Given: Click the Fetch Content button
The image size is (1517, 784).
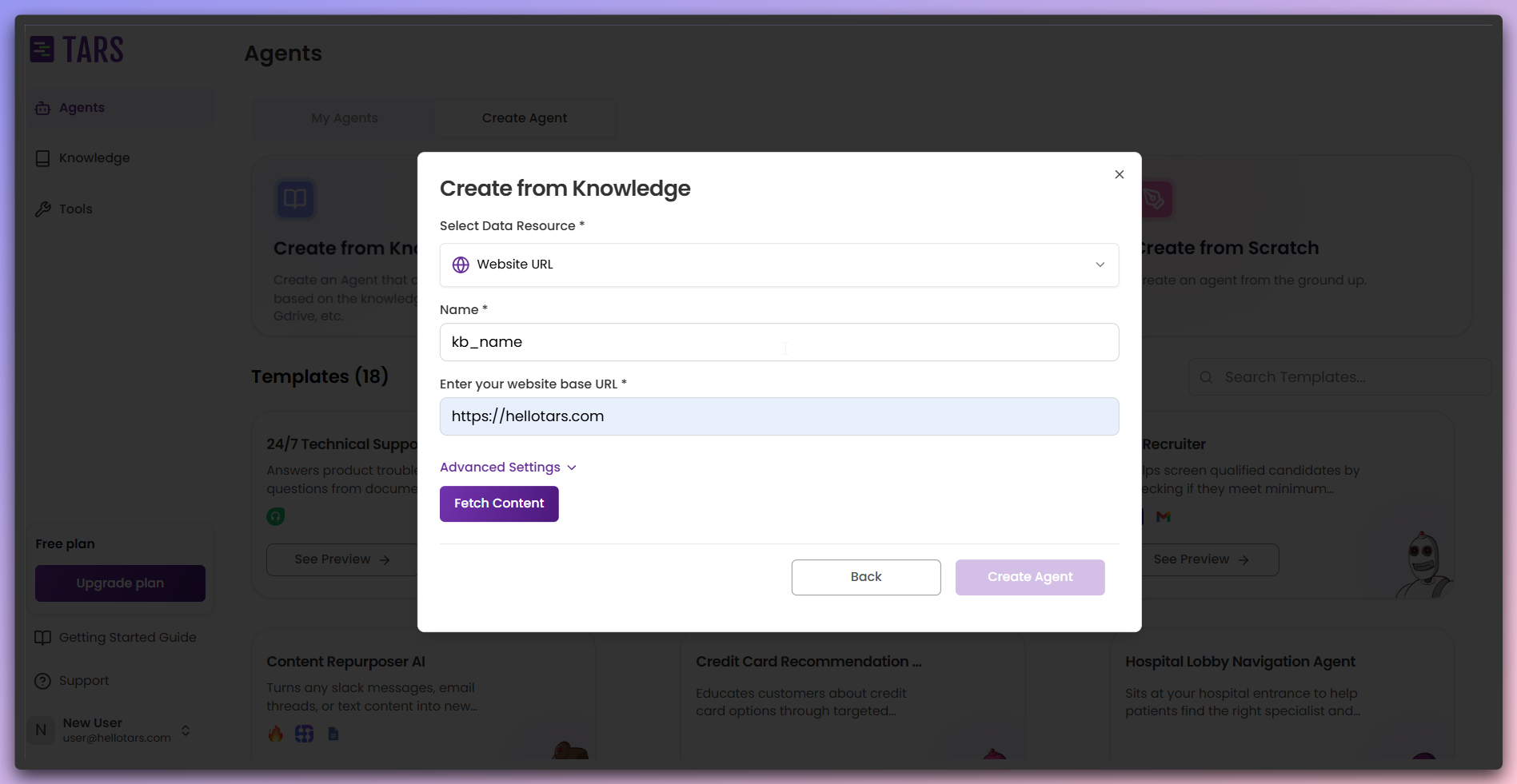Looking at the screenshot, I should tap(499, 503).
